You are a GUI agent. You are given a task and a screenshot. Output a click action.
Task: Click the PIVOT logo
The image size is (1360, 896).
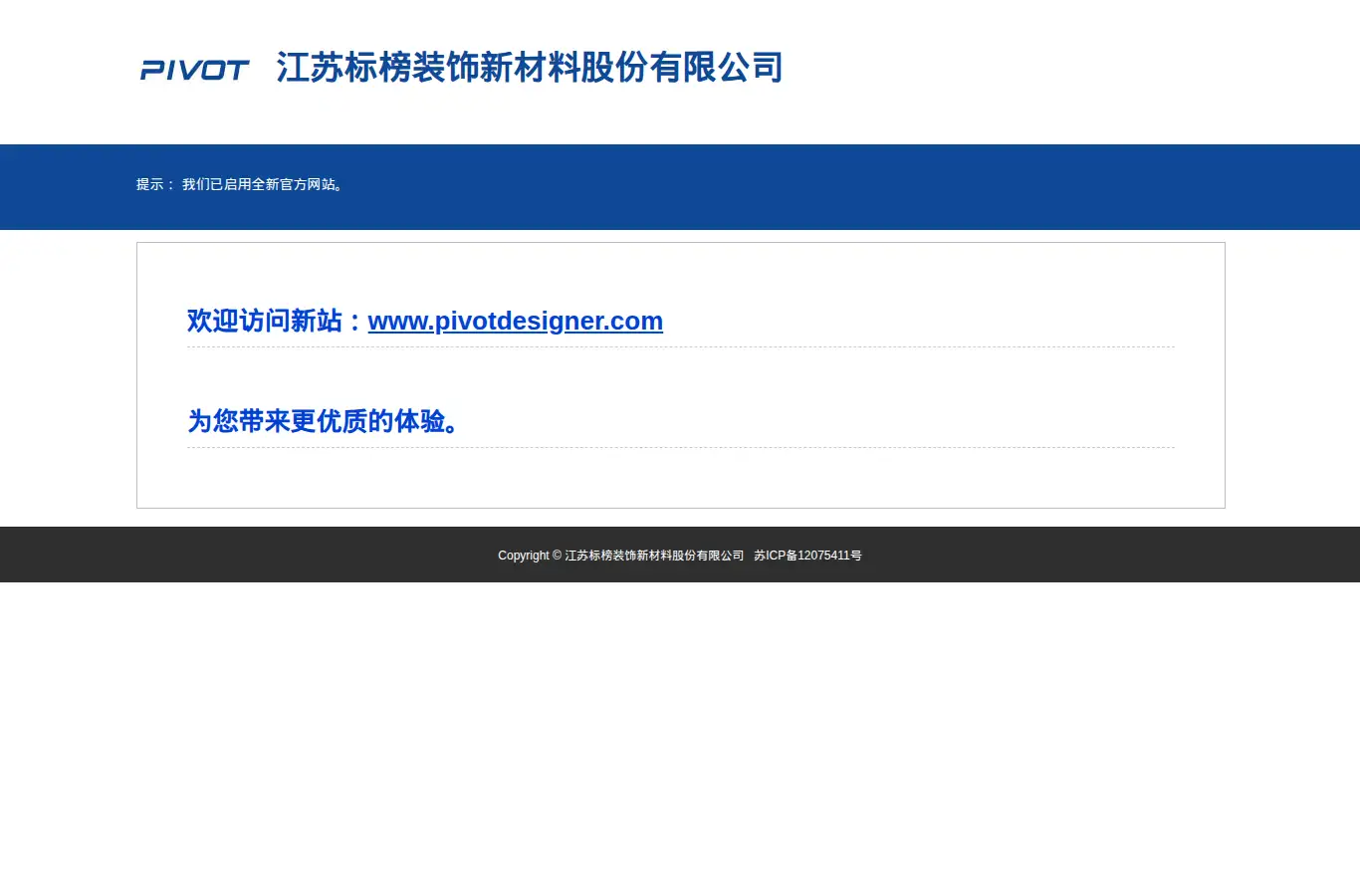194,70
